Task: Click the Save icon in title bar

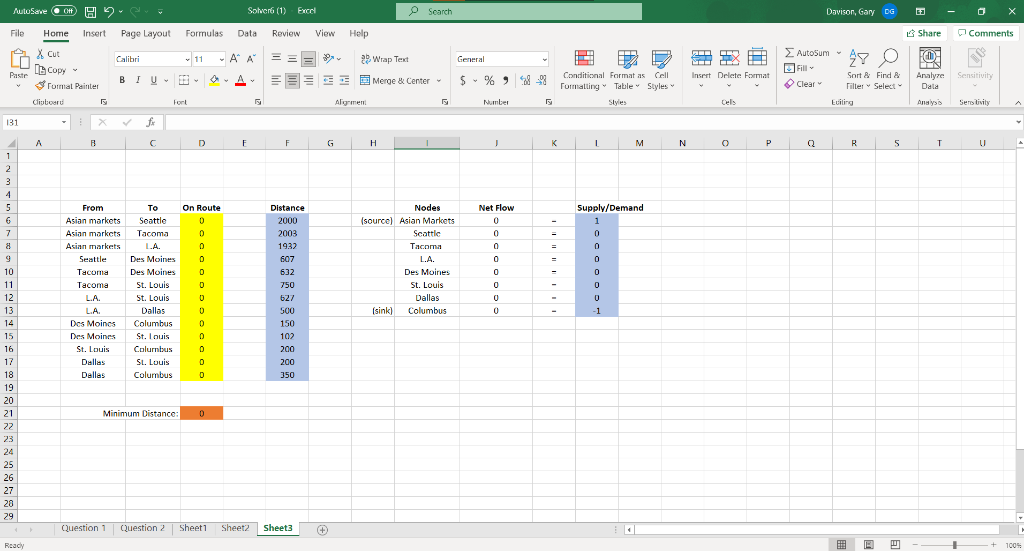Action: (91, 11)
